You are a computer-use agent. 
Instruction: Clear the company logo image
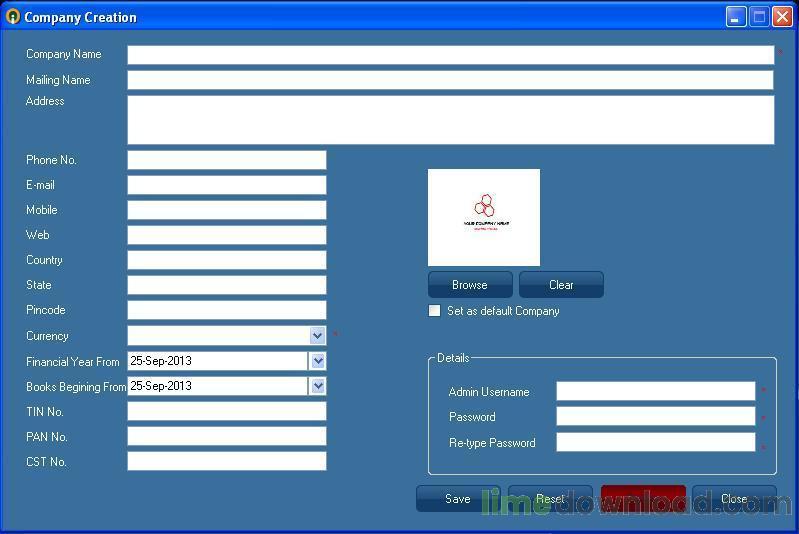pyautogui.click(x=561, y=285)
